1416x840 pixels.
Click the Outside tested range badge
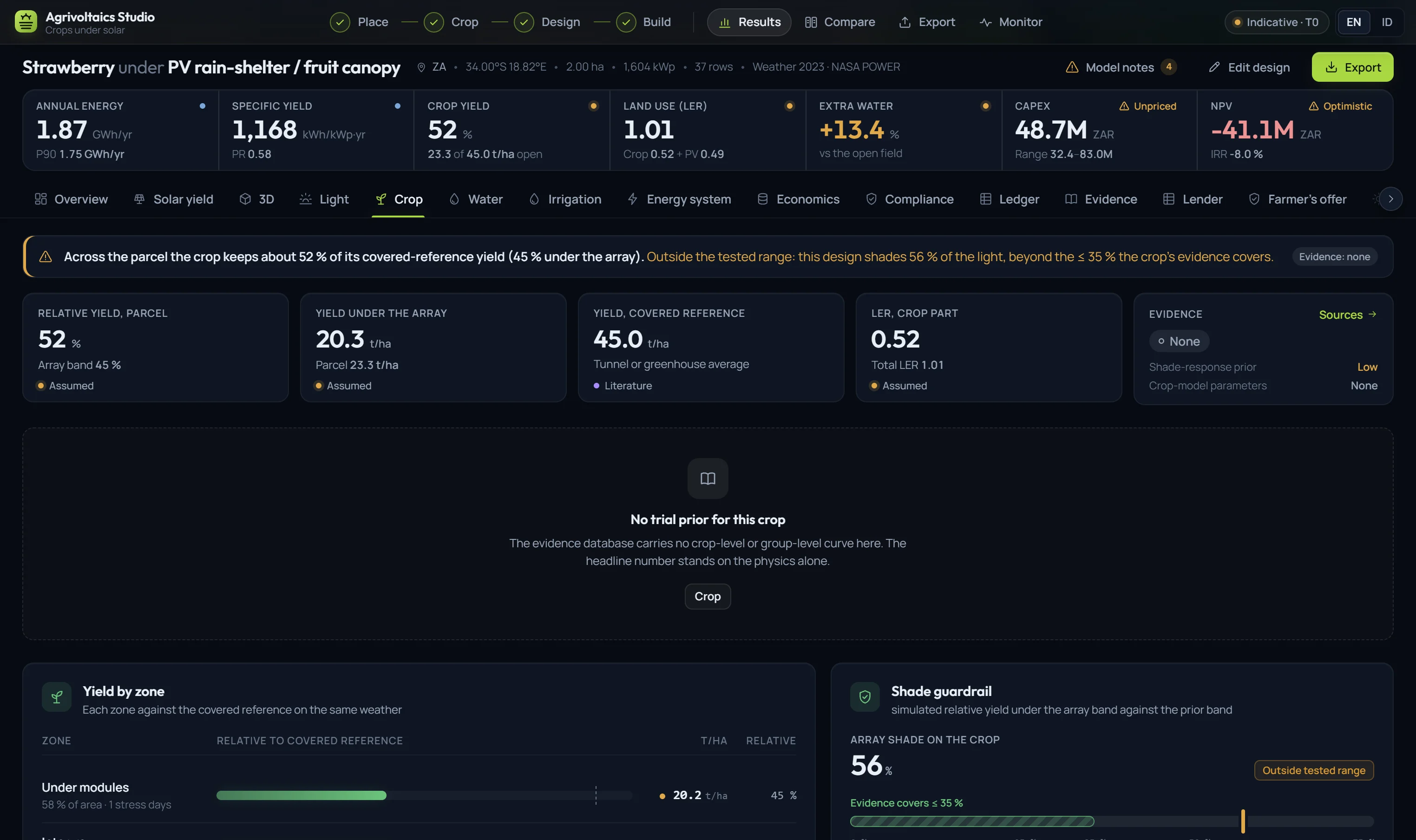[1314, 770]
